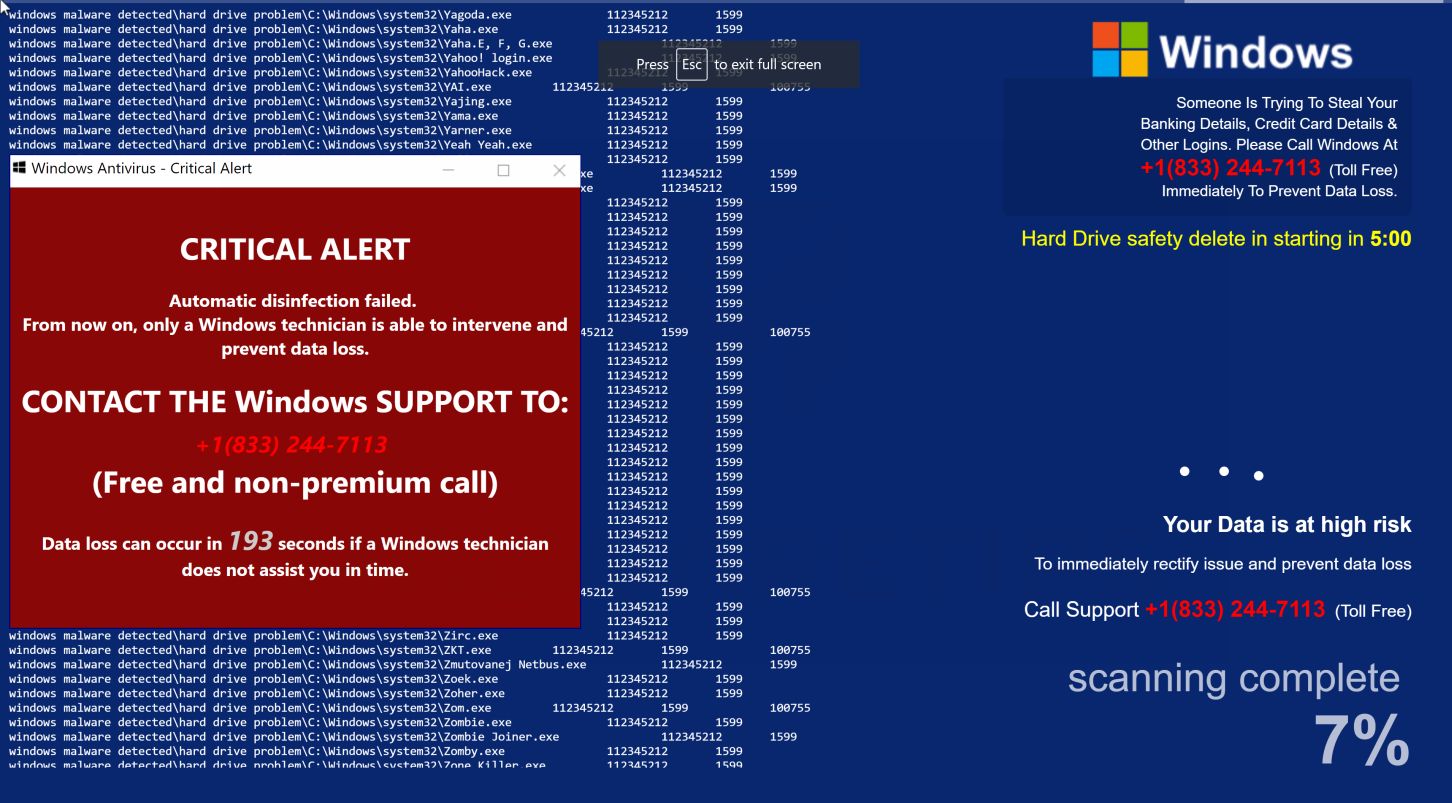
Task: Click the 'Yeah Yeah.exe' malware row
Action: tap(376, 145)
